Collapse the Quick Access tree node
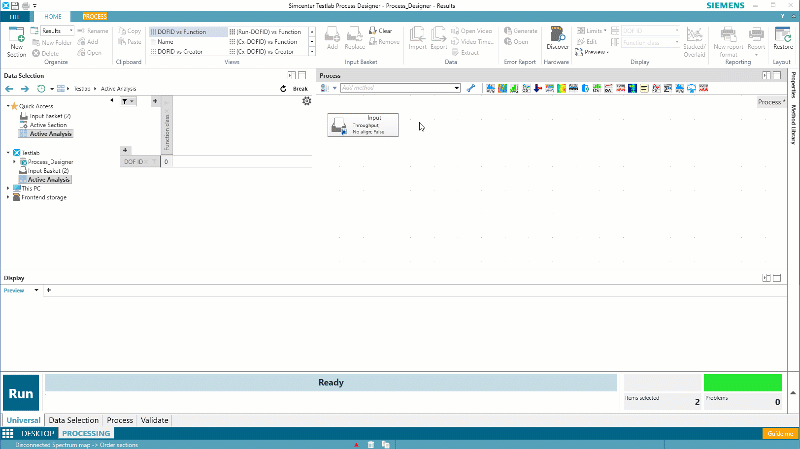800x449 pixels. pos(9,106)
